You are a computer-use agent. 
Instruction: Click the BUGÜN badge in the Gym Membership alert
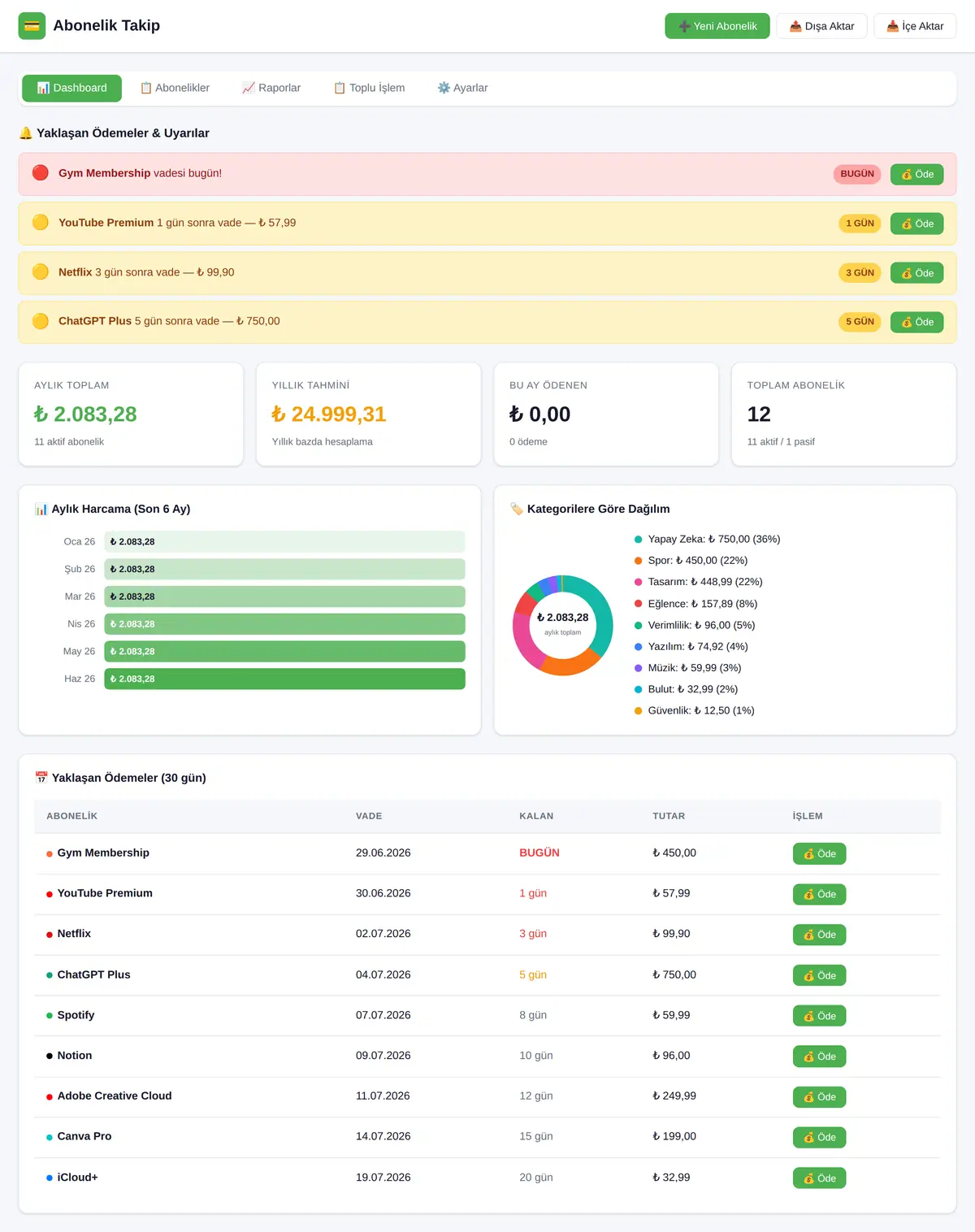tap(857, 174)
